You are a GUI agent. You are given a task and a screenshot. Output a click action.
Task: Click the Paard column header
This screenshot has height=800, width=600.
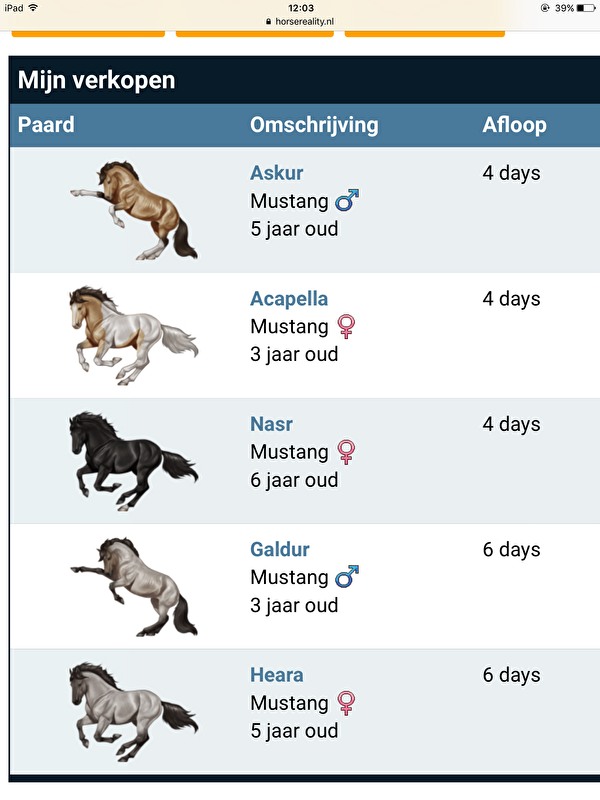coord(45,125)
